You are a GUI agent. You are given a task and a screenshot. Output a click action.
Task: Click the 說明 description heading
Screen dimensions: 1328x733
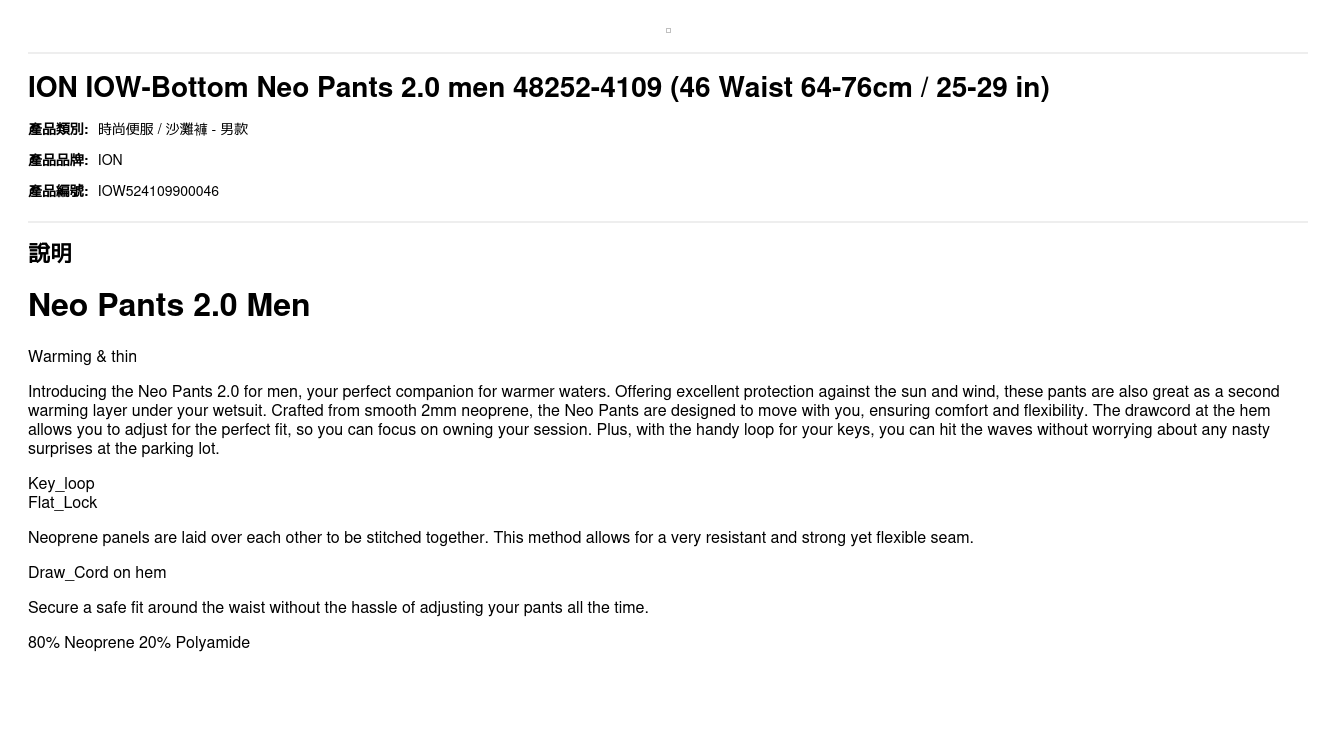[x=50, y=253]
